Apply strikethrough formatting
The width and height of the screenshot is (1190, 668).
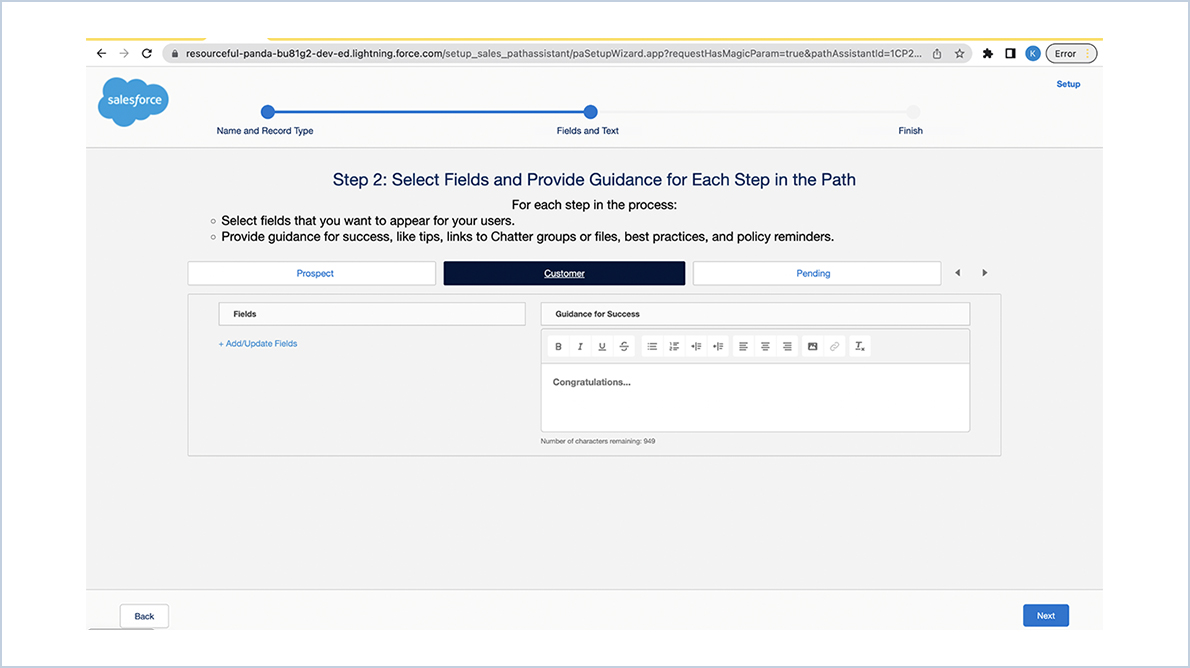coord(624,346)
